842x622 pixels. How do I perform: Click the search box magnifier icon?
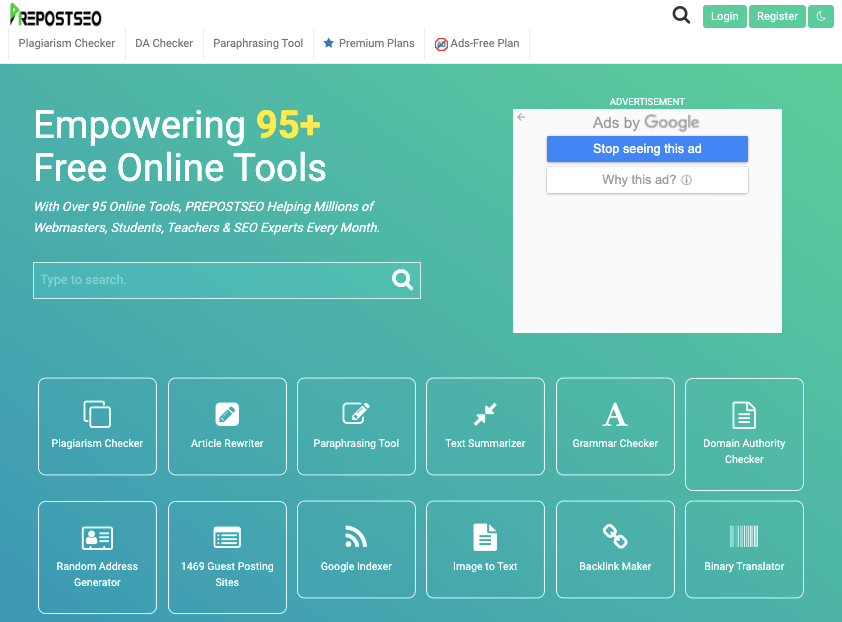point(402,280)
